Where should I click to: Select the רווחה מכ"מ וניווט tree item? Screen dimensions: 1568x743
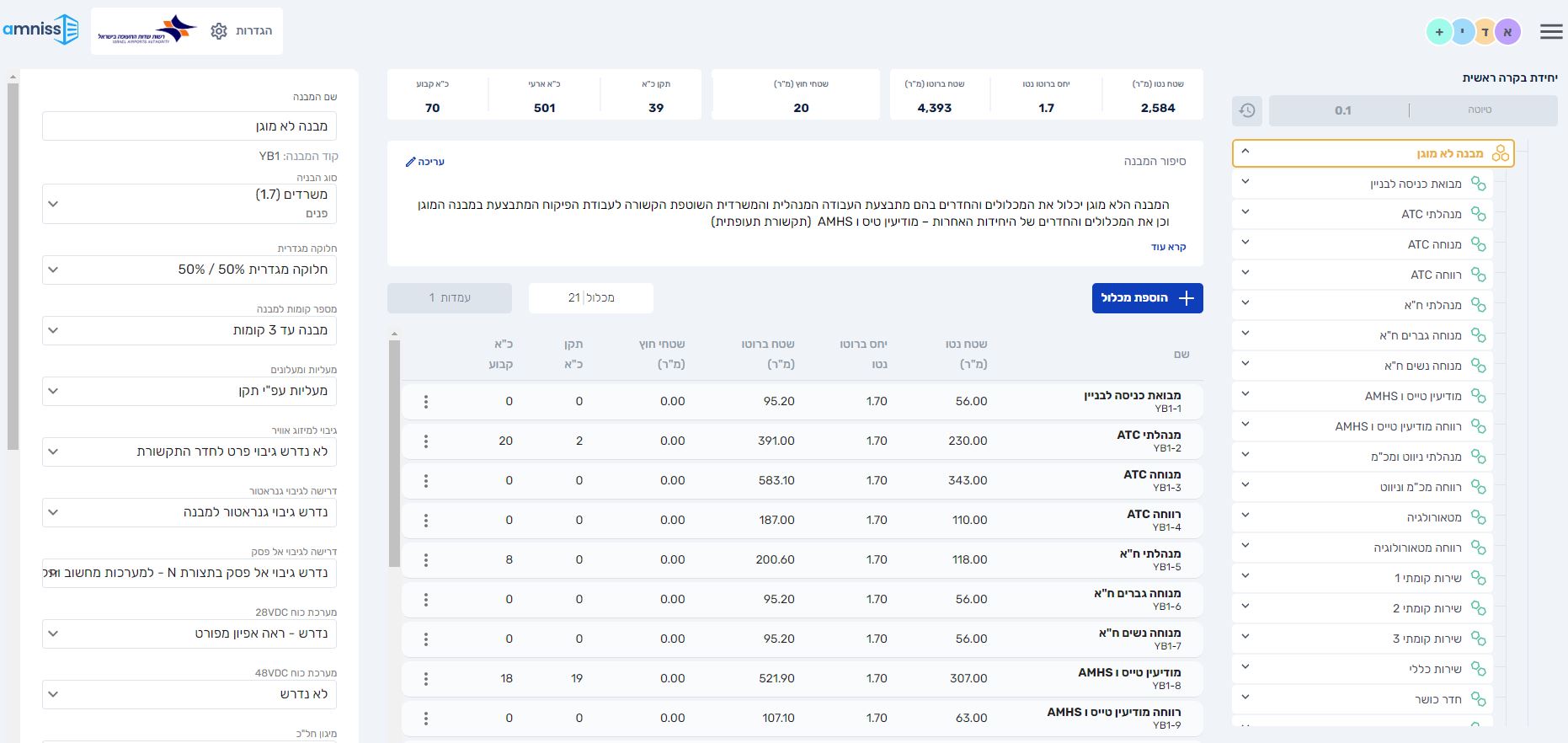[x=1363, y=487]
